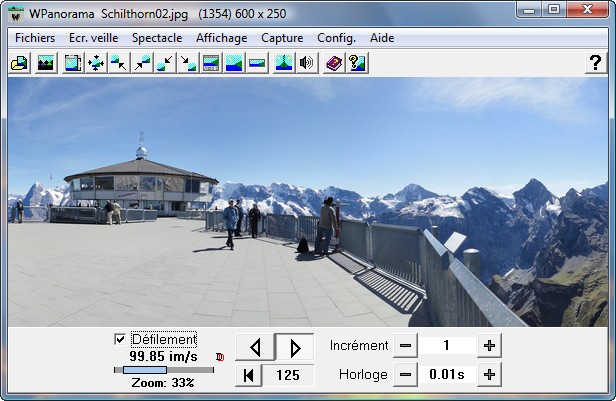Click the large question mark button

[x=596, y=63]
